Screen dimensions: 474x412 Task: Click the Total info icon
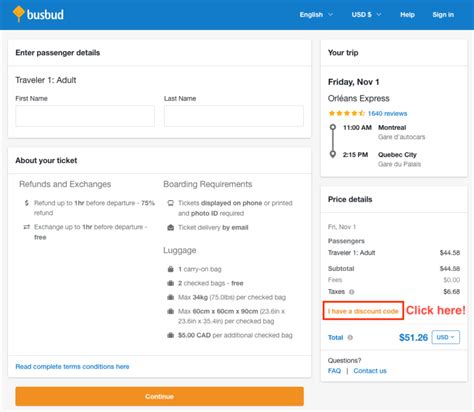350,338
